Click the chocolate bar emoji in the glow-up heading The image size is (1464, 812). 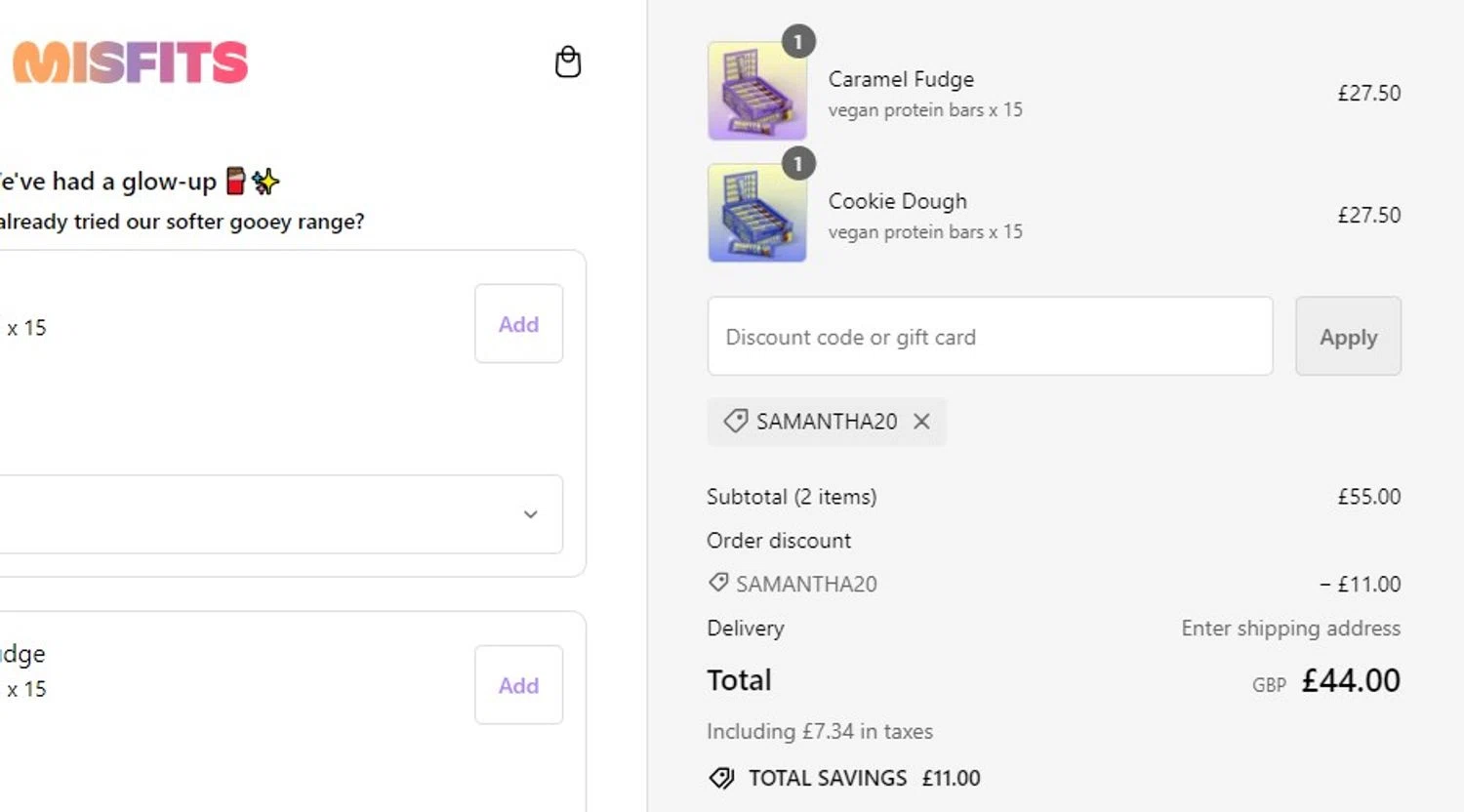[236, 181]
